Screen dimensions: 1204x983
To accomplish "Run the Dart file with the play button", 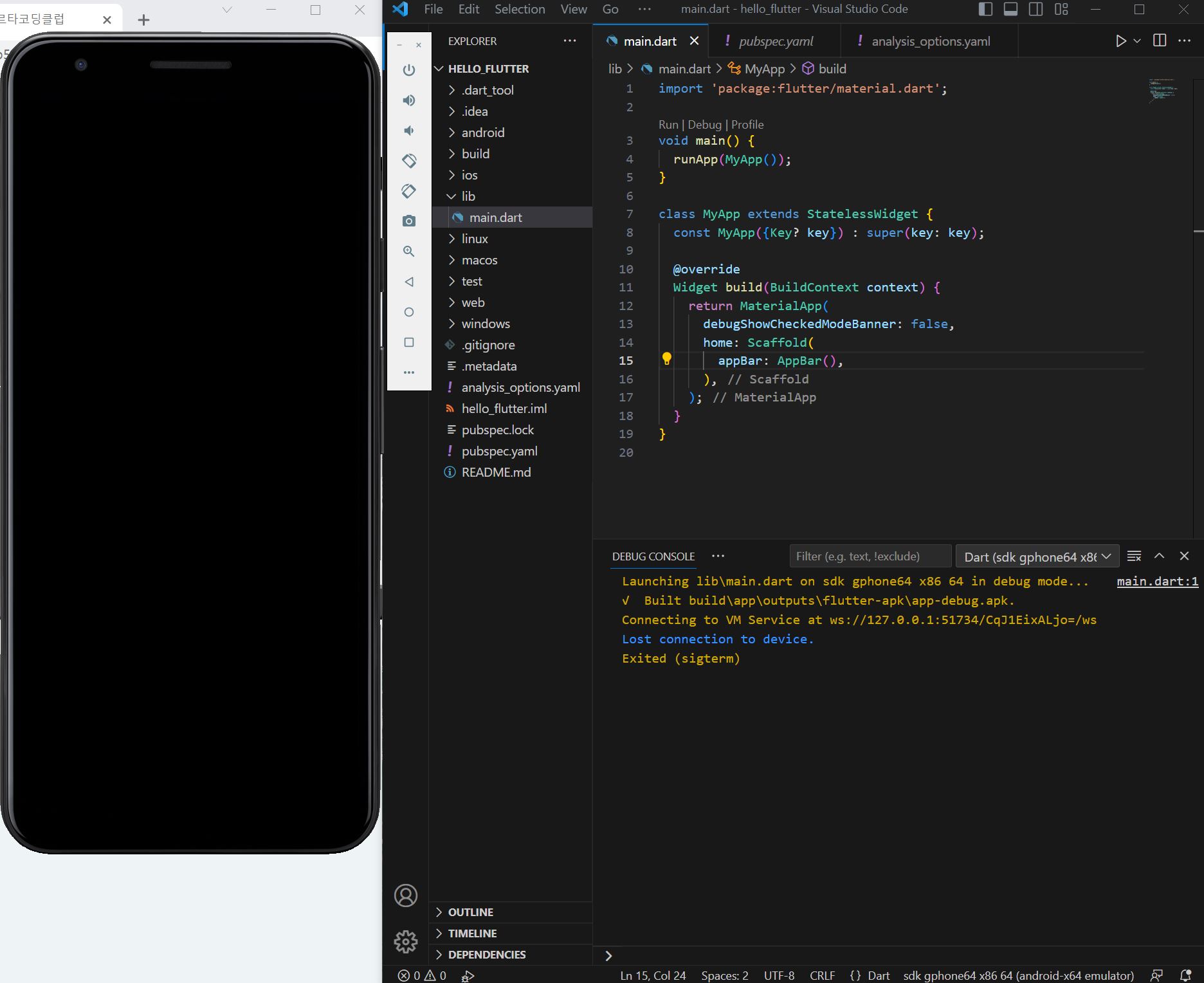I will (1121, 41).
